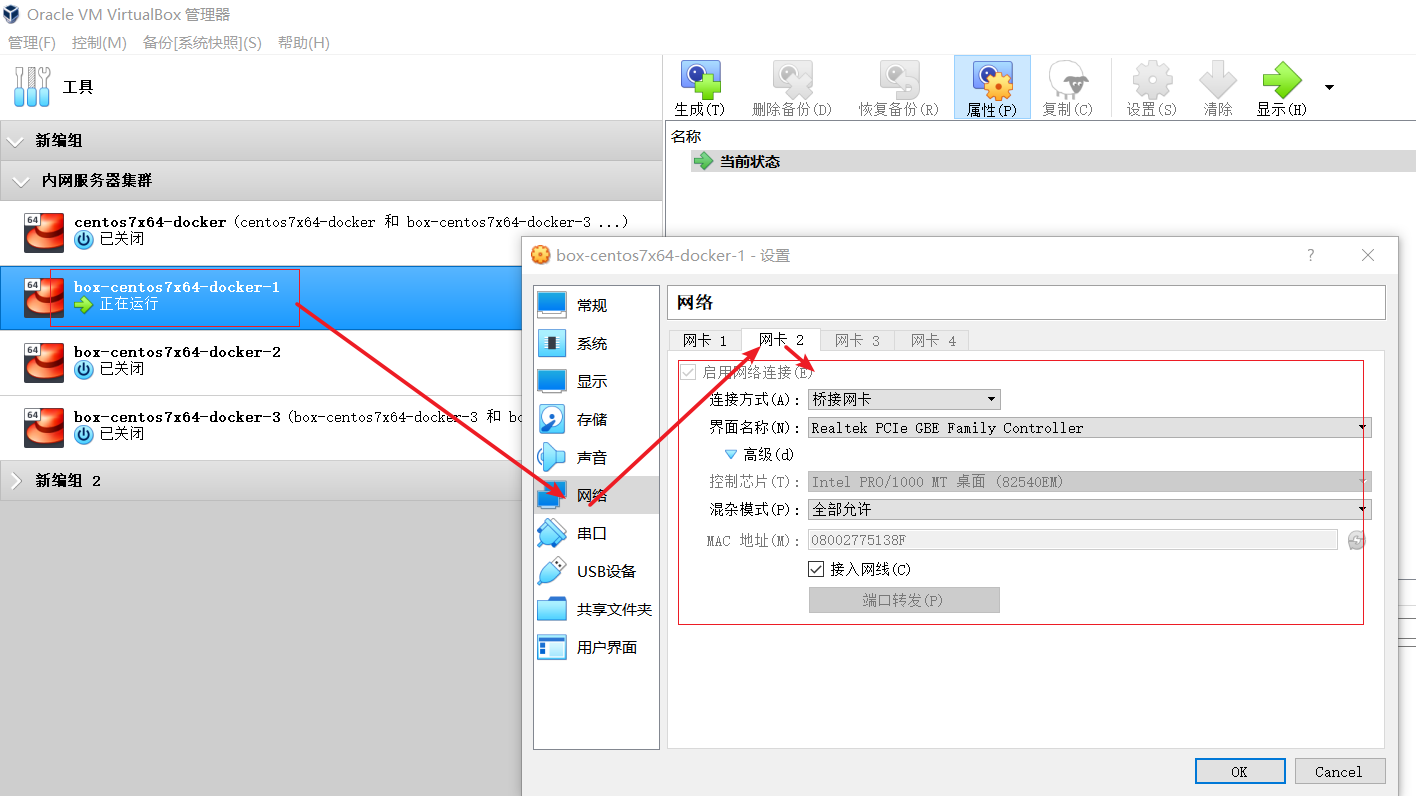This screenshot has height=796, width=1416.
Task: Toggle the 接入网线(C) checkbox
Action: click(816, 569)
